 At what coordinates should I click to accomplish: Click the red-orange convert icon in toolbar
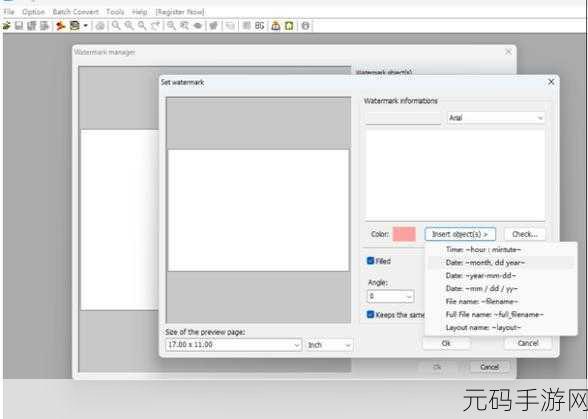tap(60, 26)
